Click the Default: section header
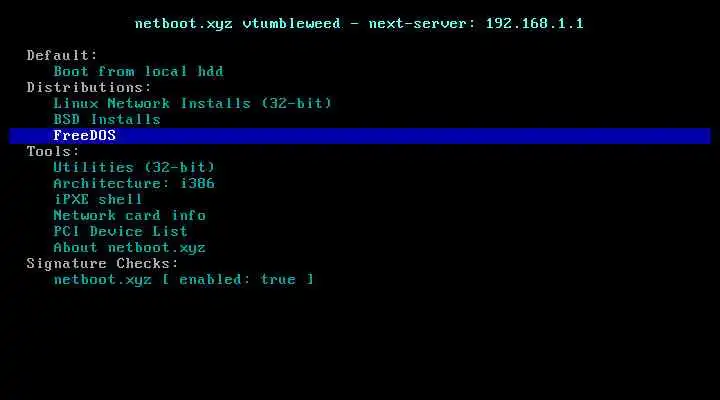This screenshot has width=720, height=400. (x=62, y=56)
